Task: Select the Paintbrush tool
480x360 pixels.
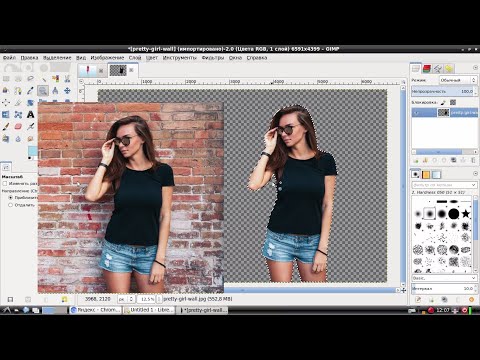Action: coord(6,127)
